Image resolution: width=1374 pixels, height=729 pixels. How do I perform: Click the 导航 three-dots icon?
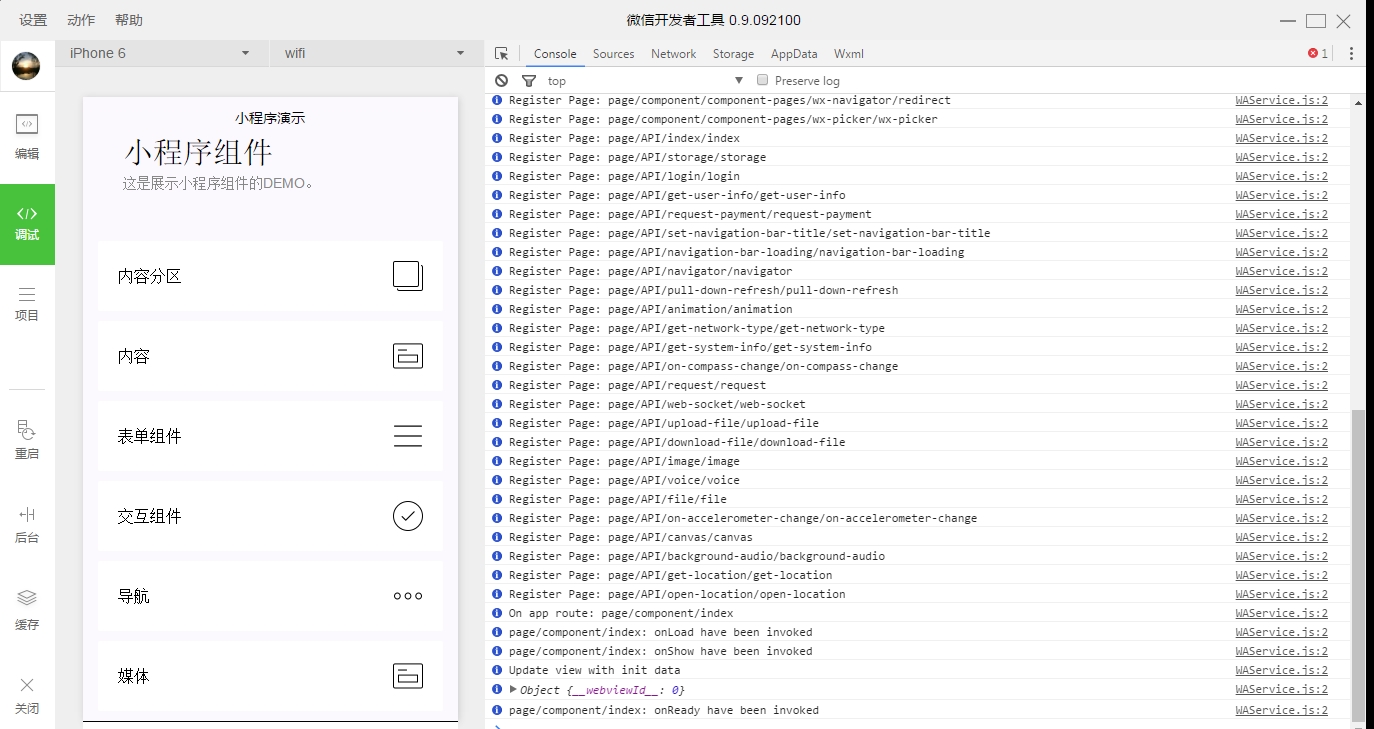[x=408, y=596]
